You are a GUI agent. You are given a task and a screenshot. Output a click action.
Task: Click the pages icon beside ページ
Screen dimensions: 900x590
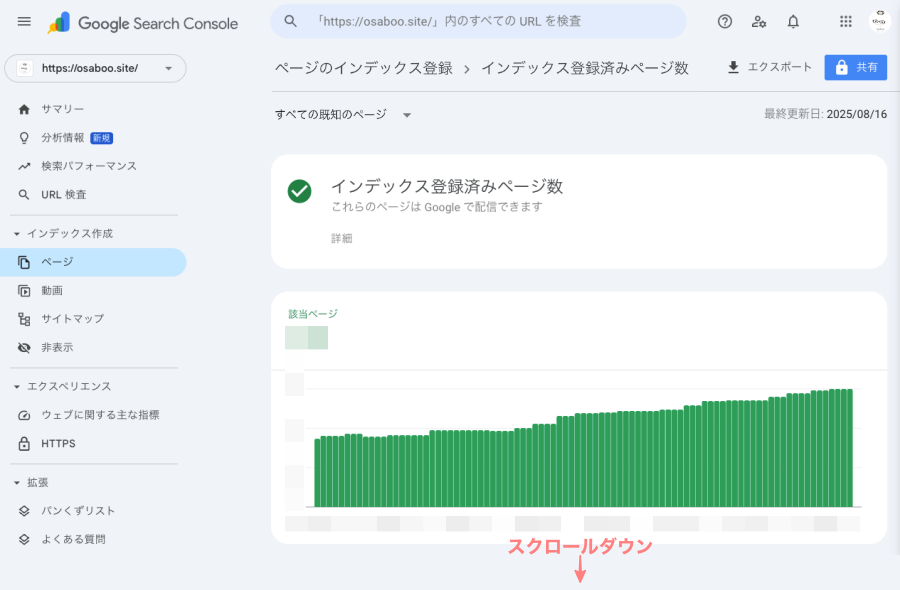[x=24, y=262]
